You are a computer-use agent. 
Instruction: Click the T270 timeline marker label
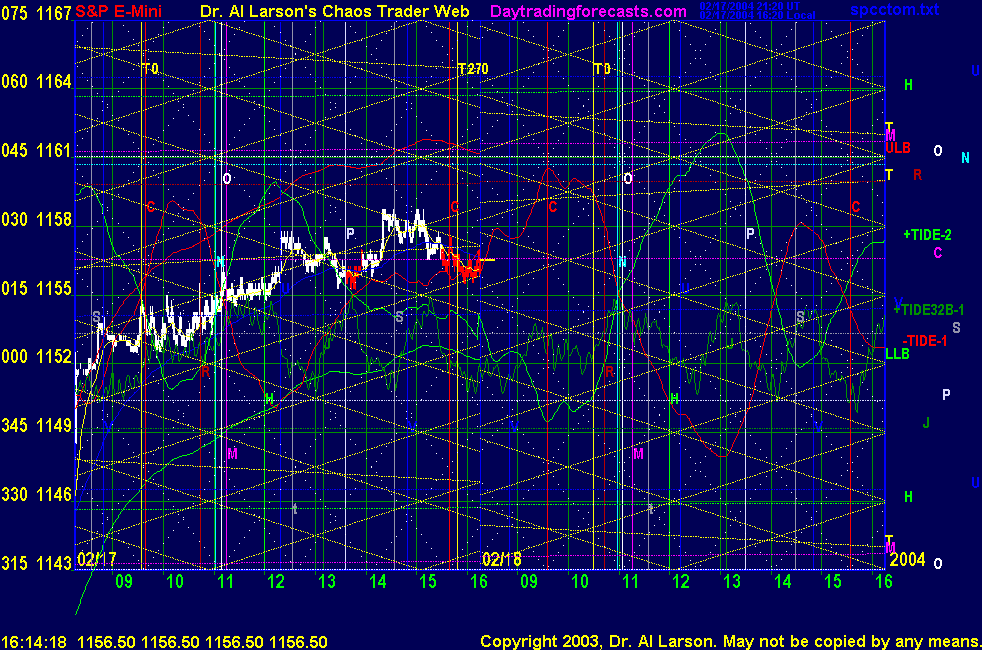[x=473, y=69]
